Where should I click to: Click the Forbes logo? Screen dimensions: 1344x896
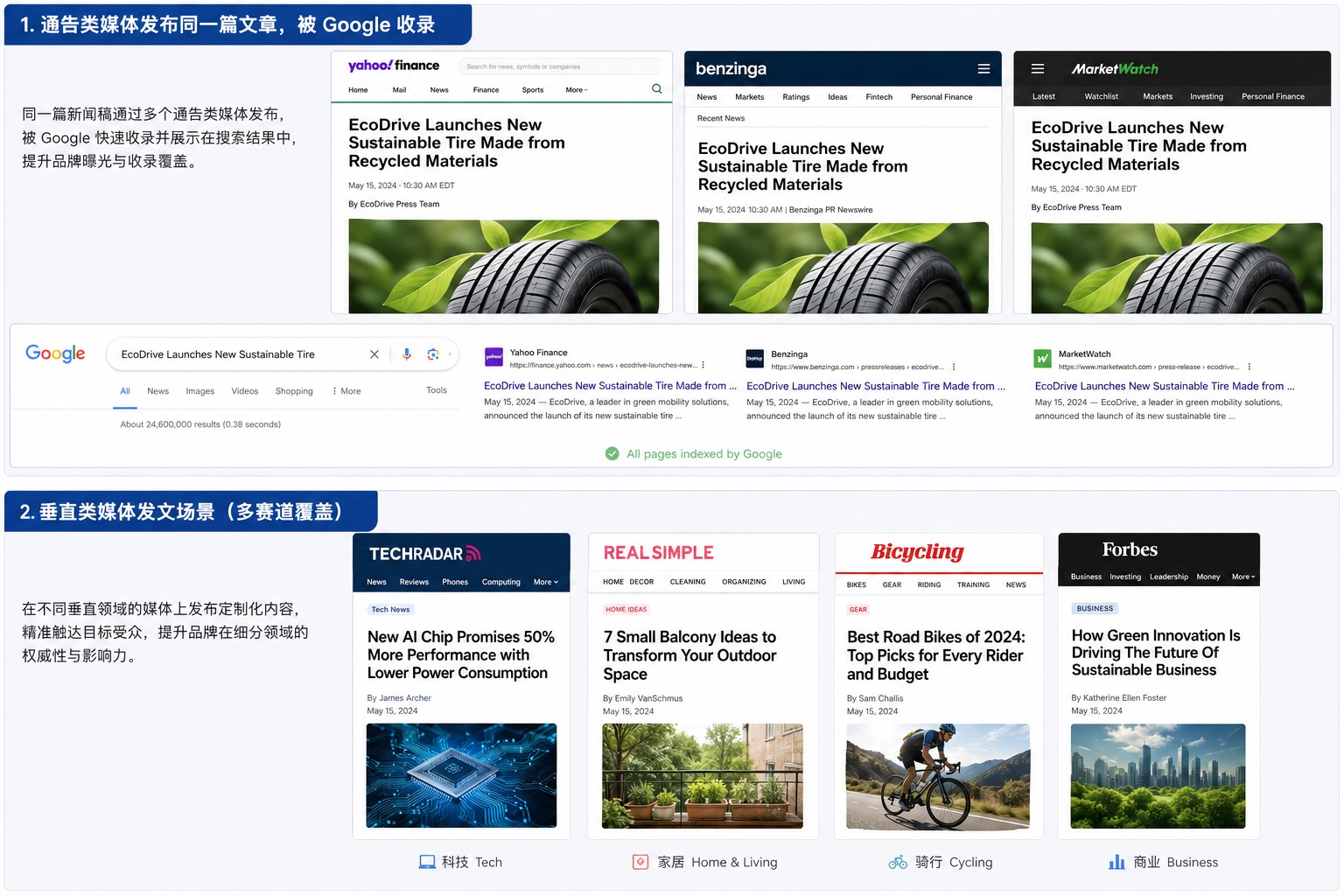coord(1130,549)
